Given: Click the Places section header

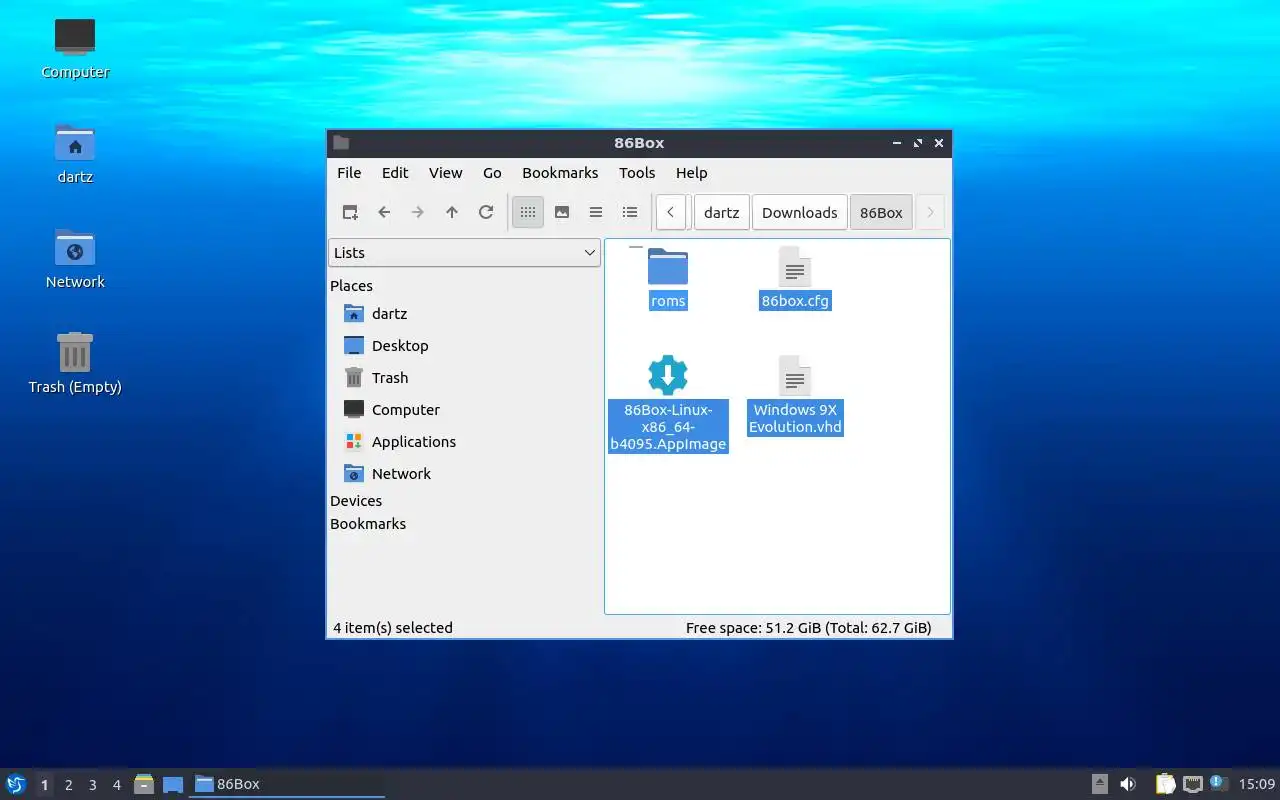Looking at the screenshot, I should pos(351,286).
